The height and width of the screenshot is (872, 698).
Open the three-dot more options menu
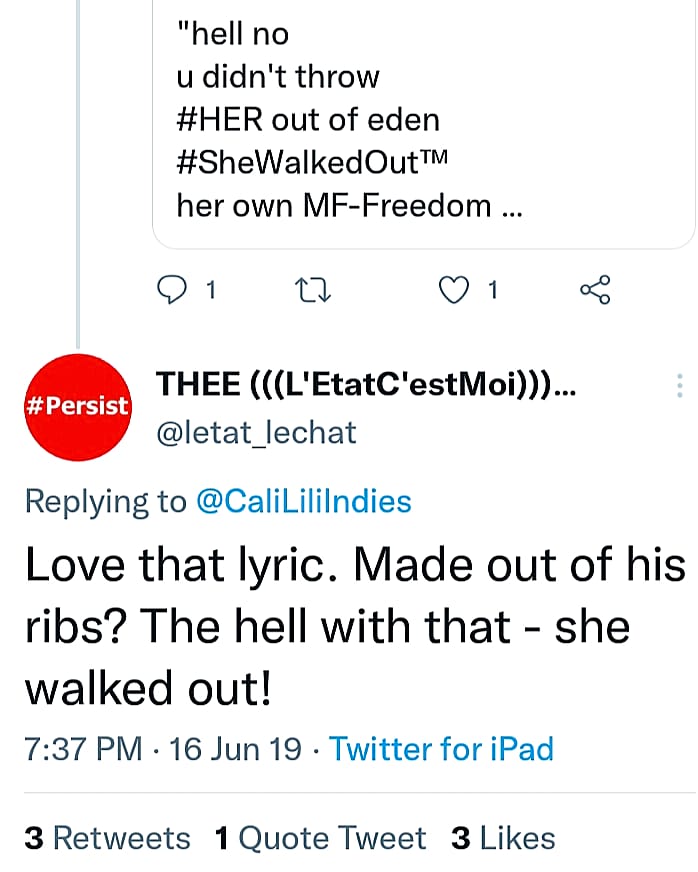tap(680, 386)
